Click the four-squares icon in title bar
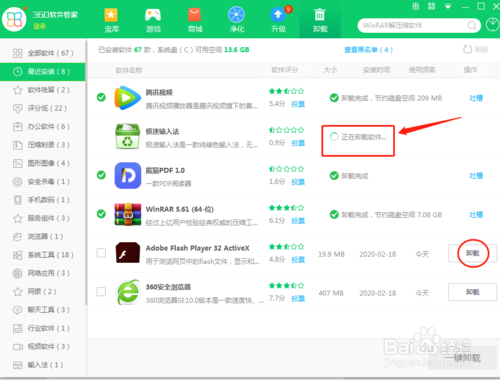Image resolution: width=500 pixels, height=380 pixels. click(431, 6)
